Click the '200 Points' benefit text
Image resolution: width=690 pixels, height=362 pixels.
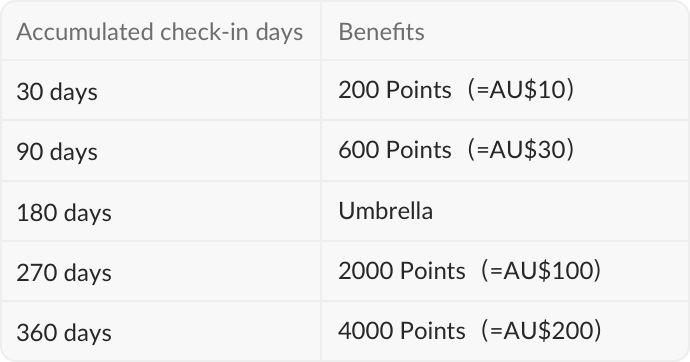pos(395,90)
